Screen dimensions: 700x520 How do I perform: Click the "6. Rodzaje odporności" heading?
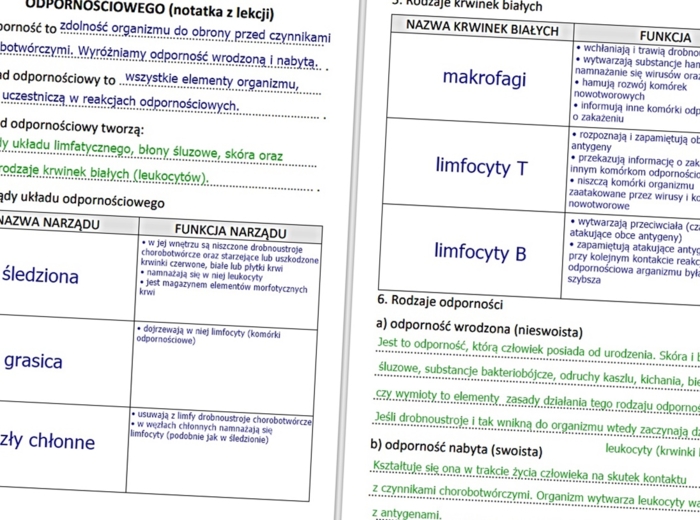coord(440,301)
